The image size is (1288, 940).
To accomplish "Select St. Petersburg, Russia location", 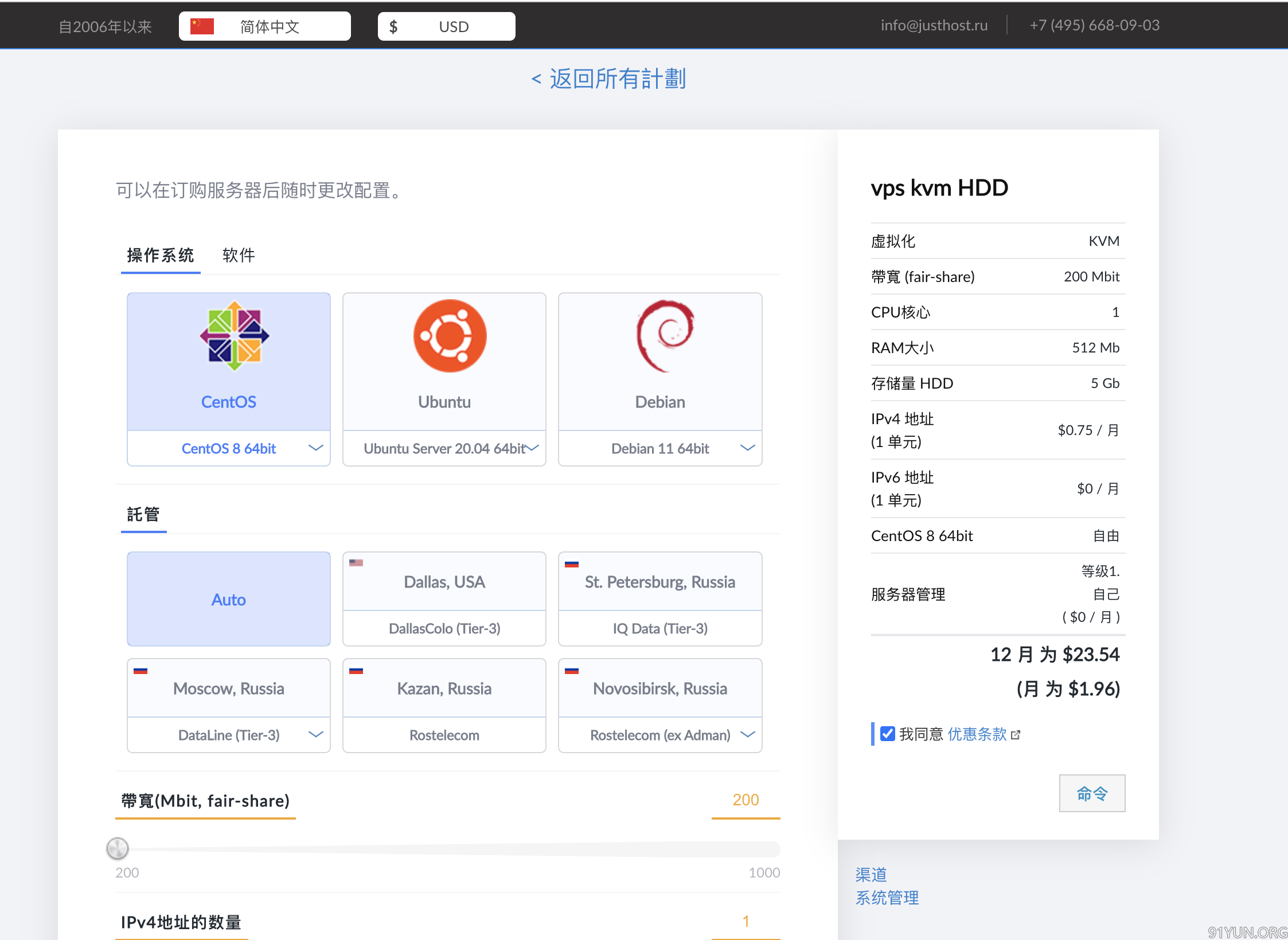I will pos(660,582).
